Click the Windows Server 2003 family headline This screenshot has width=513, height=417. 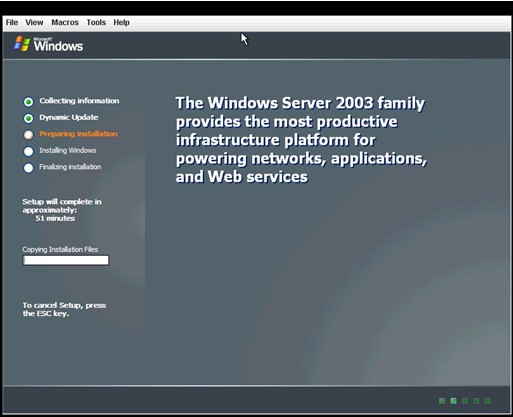(x=301, y=140)
